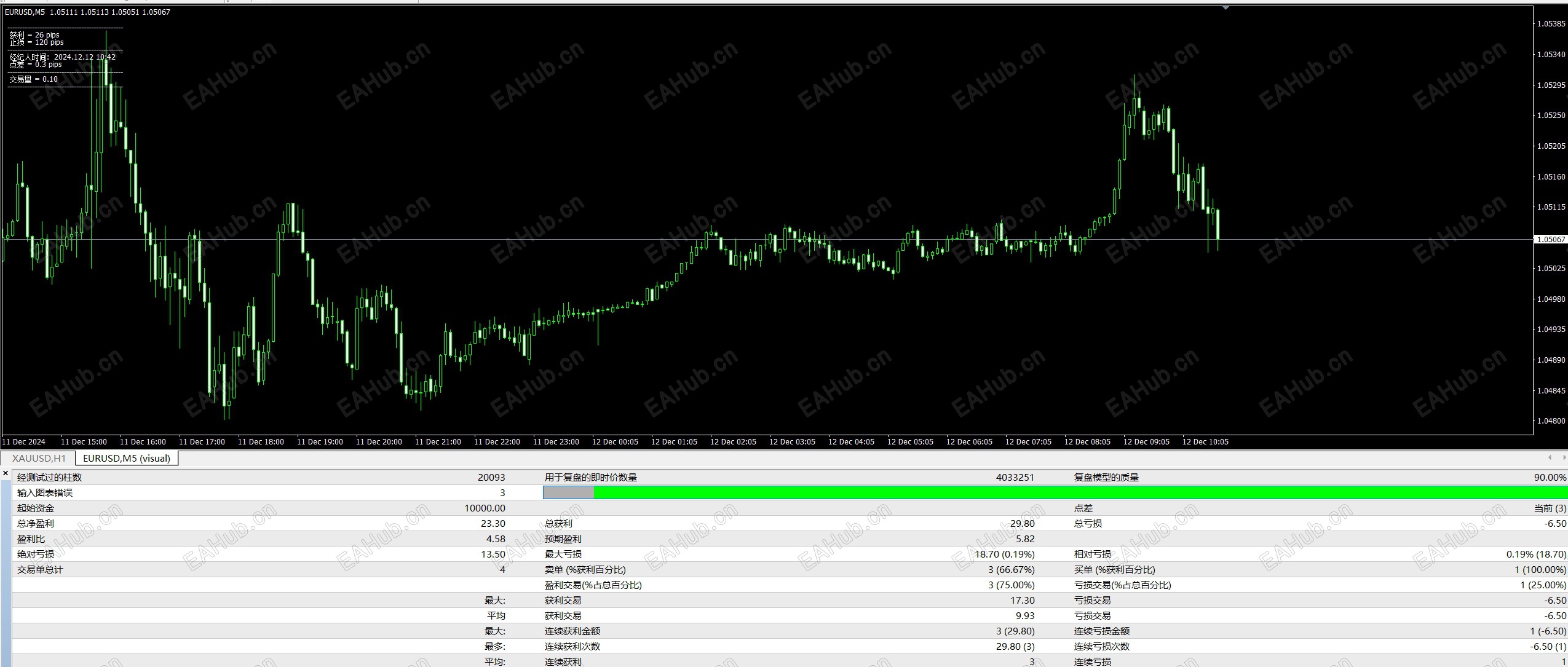Select the EURUSD,M5 (visual) chart tab
The width and height of the screenshot is (1568, 667).
(127, 458)
